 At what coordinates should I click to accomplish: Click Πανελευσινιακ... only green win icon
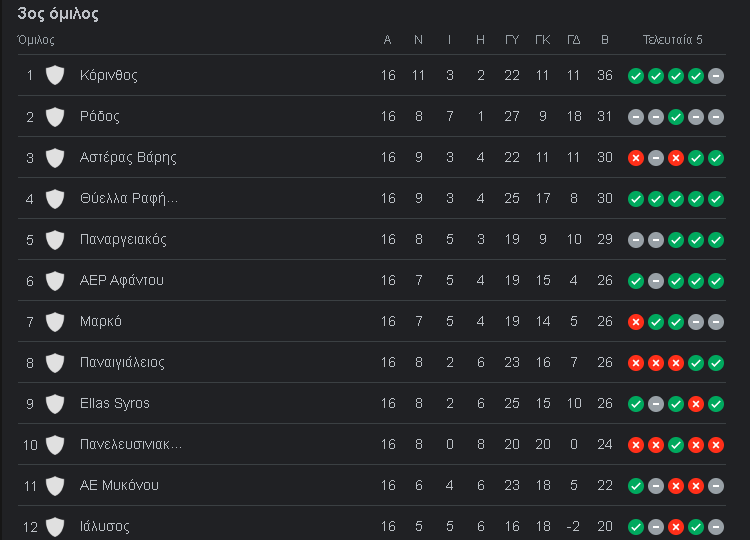point(675,445)
